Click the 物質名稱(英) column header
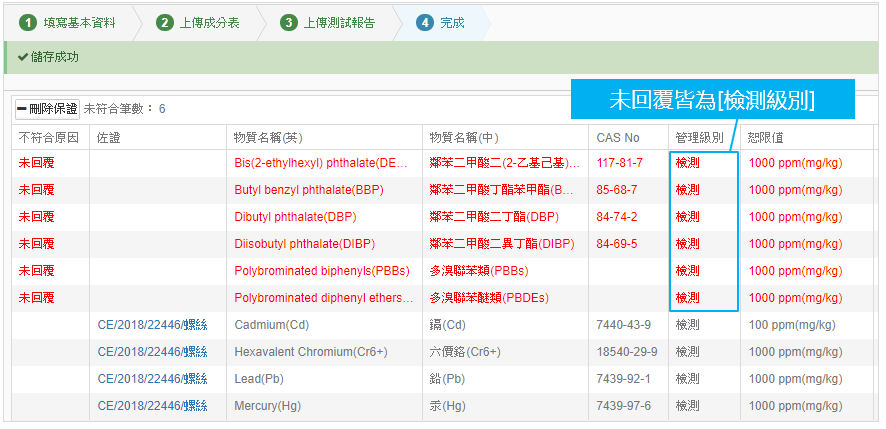This screenshot has height=429, width=886. 268,137
